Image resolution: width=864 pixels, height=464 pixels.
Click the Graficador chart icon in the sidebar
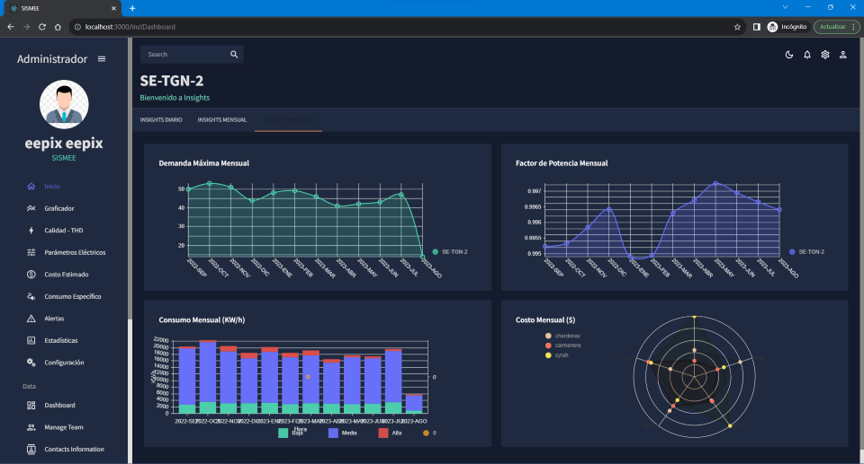(31, 208)
